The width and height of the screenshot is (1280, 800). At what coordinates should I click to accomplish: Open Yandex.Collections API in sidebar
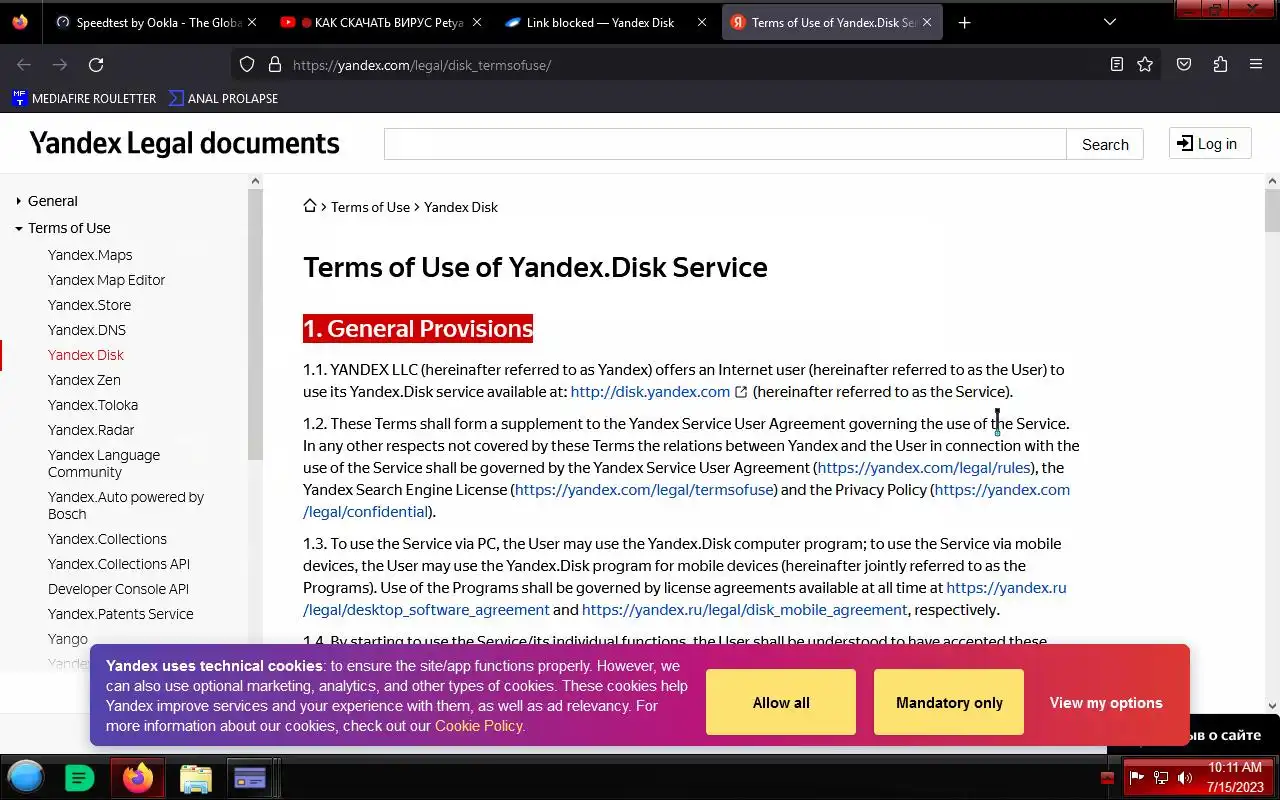point(119,564)
